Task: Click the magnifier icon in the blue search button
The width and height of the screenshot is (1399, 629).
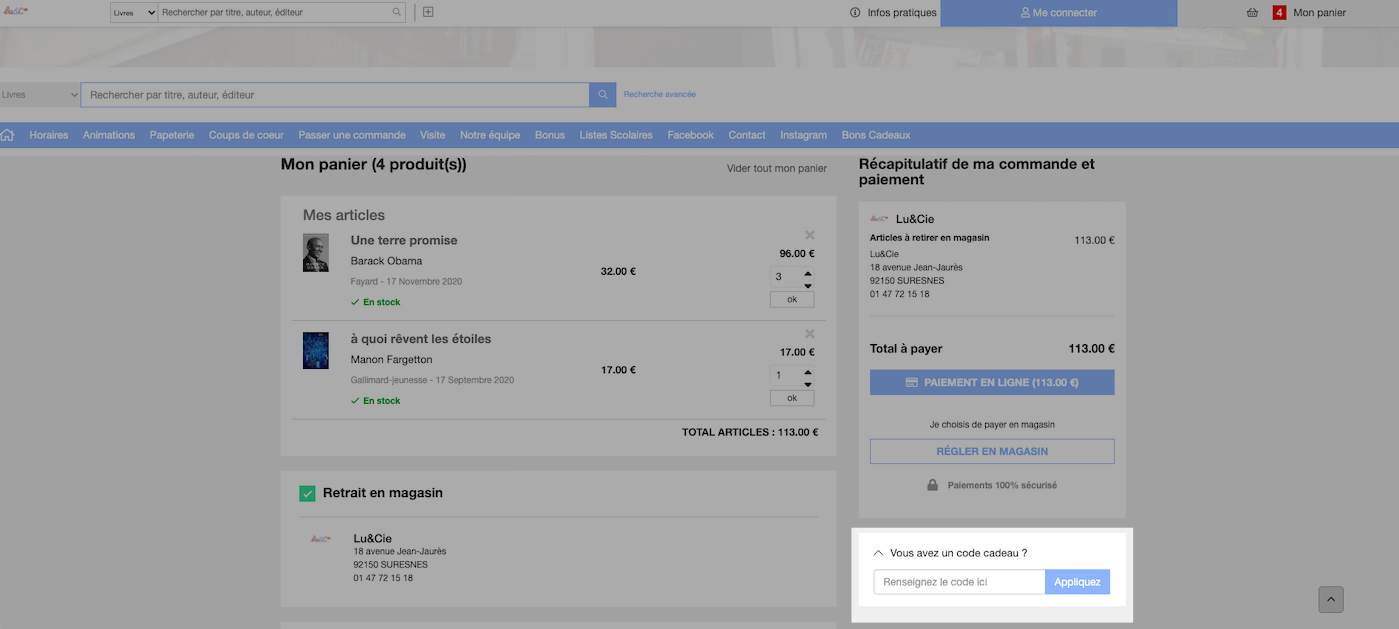Action: (x=603, y=95)
